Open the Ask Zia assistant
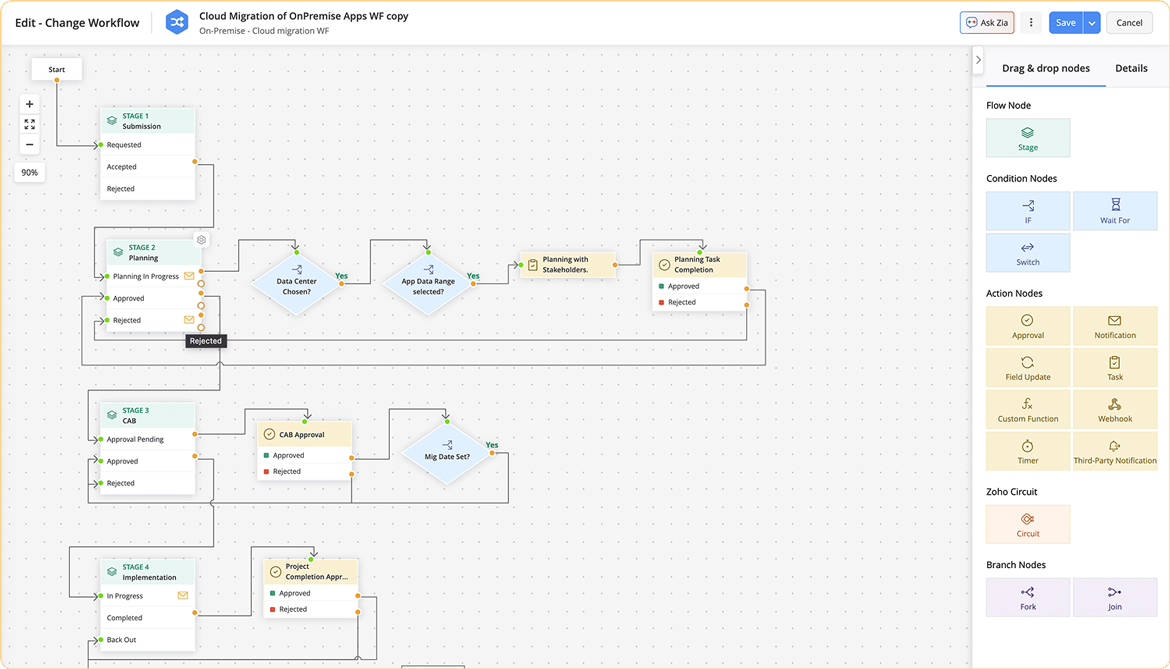This screenshot has width=1170, height=669. click(x=986, y=22)
